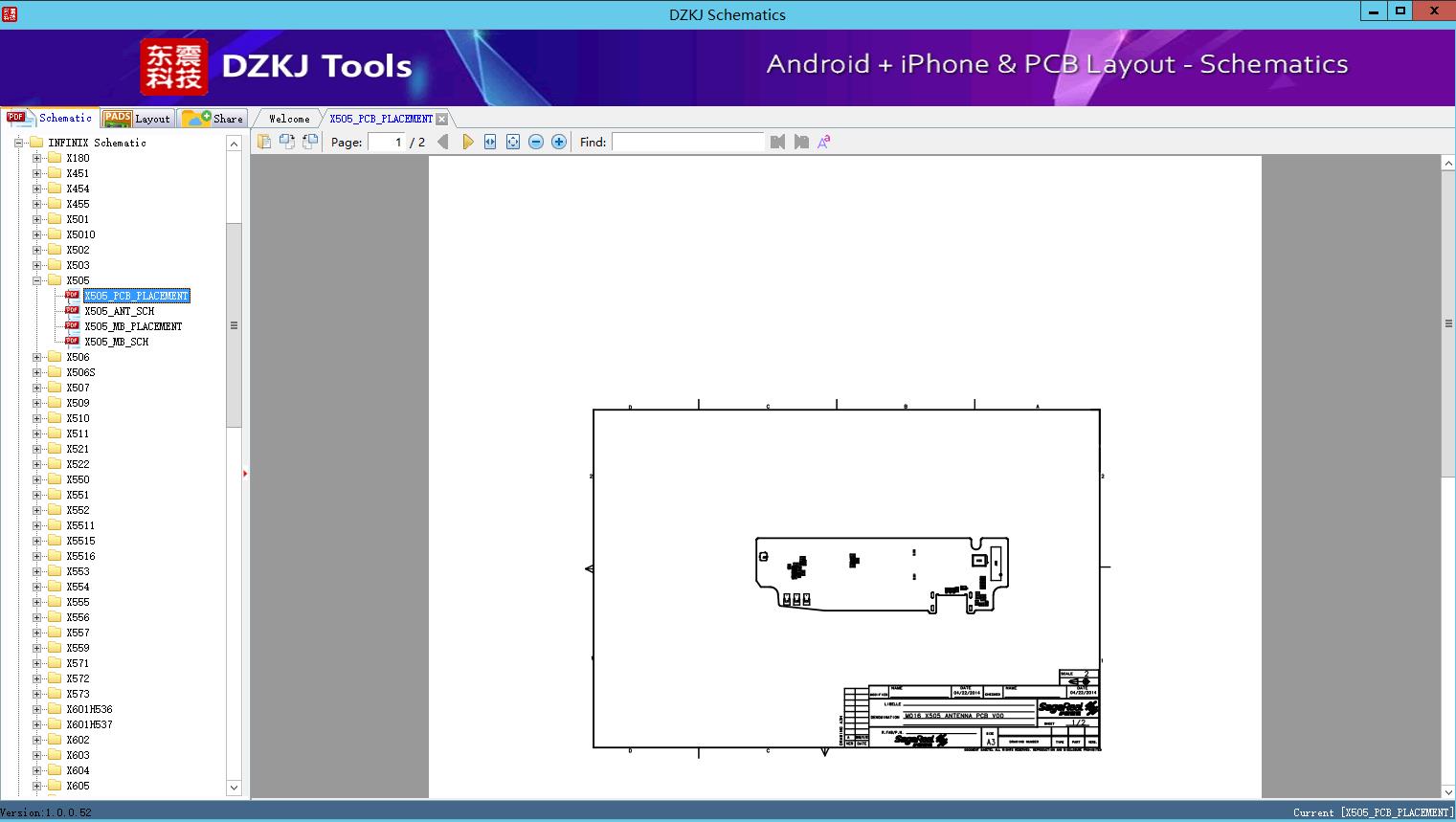This screenshot has width=1456, height=822.
Task: Collapse the X505 folder
Action: click(36, 280)
